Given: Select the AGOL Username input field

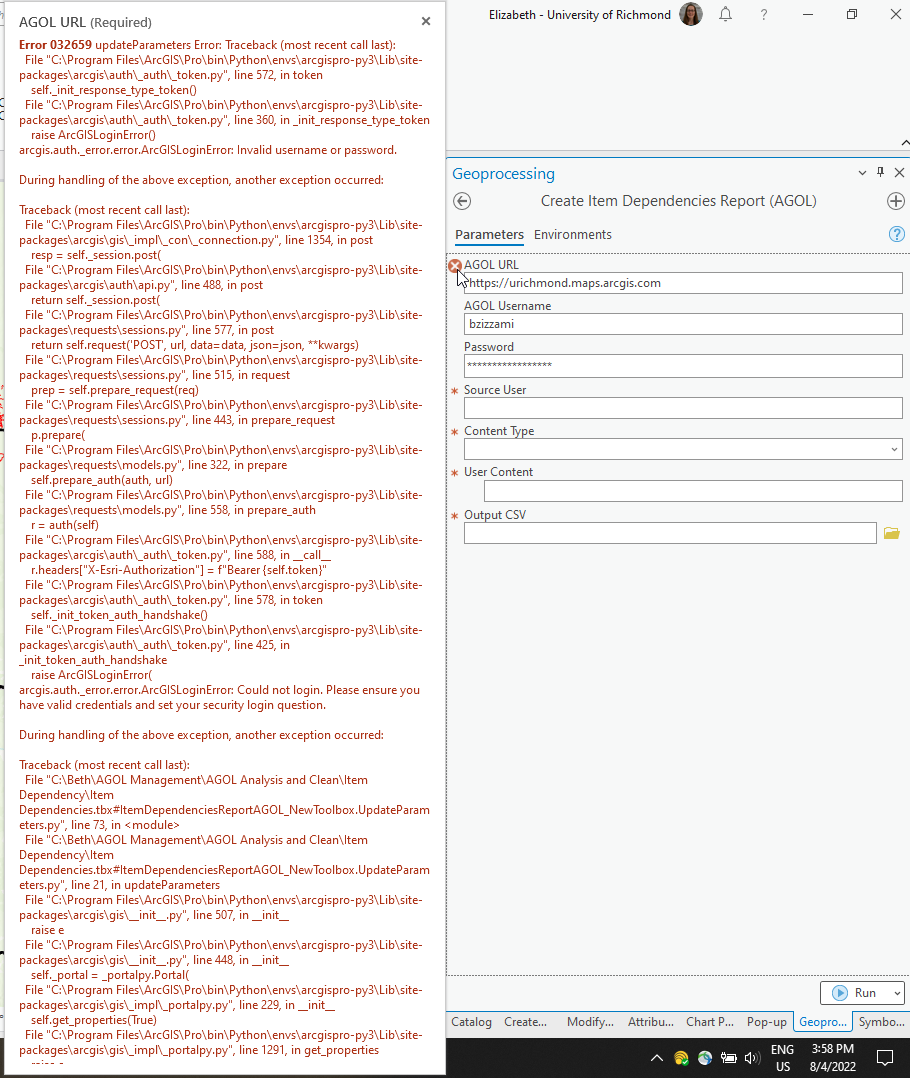Looking at the screenshot, I should pyautogui.click(x=682, y=323).
